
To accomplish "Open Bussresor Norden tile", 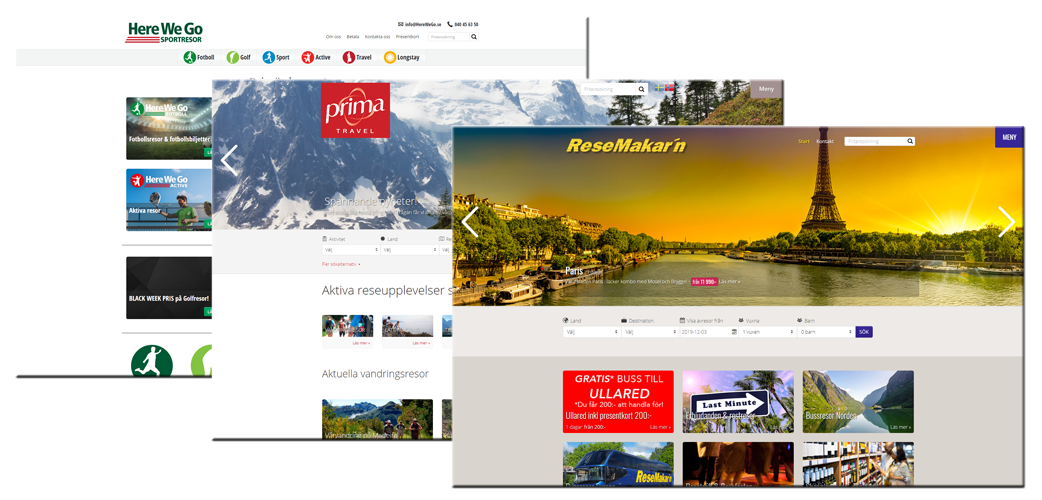I will coord(858,401).
